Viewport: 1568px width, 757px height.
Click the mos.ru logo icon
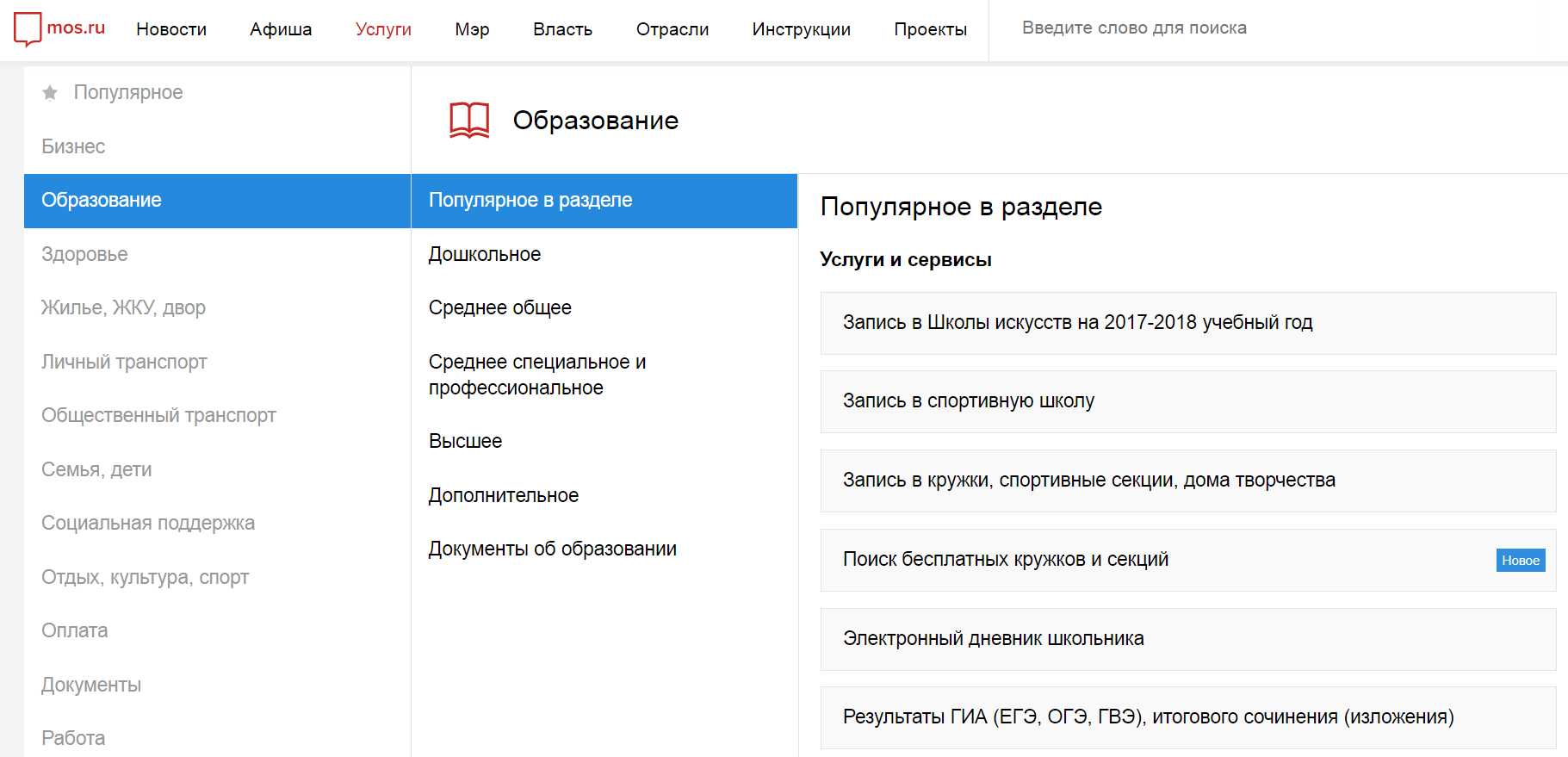(x=28, y=28)
